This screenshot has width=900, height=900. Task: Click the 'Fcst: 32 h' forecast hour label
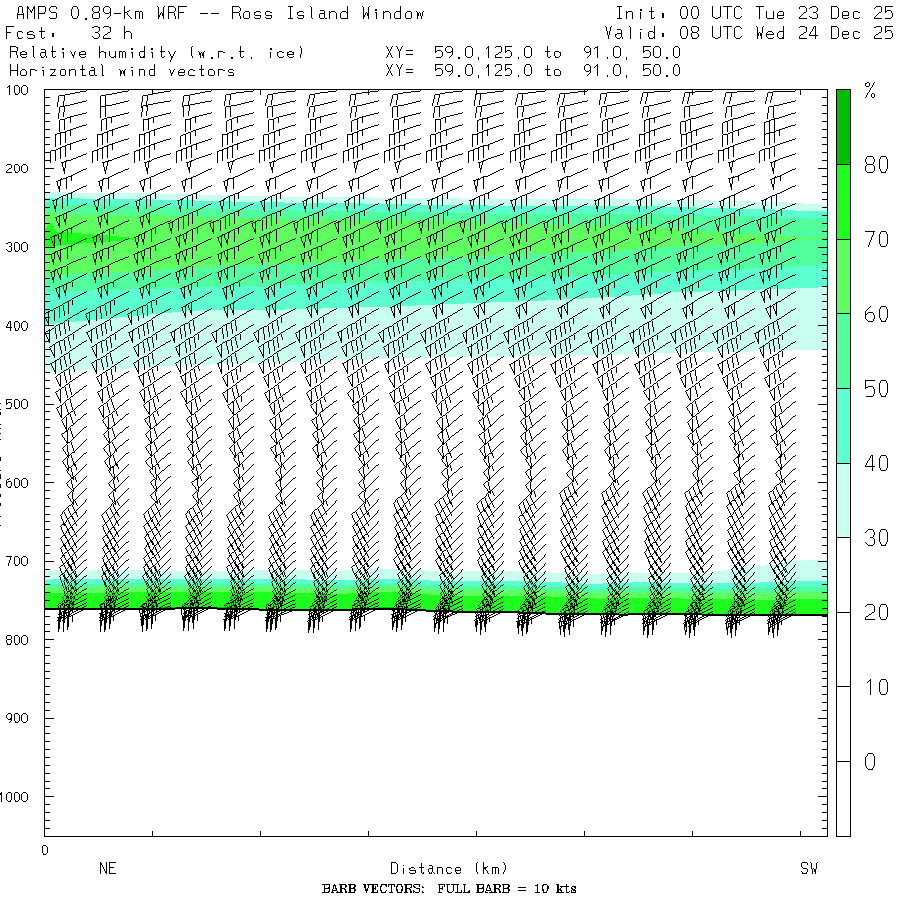[x=69, y=33]
